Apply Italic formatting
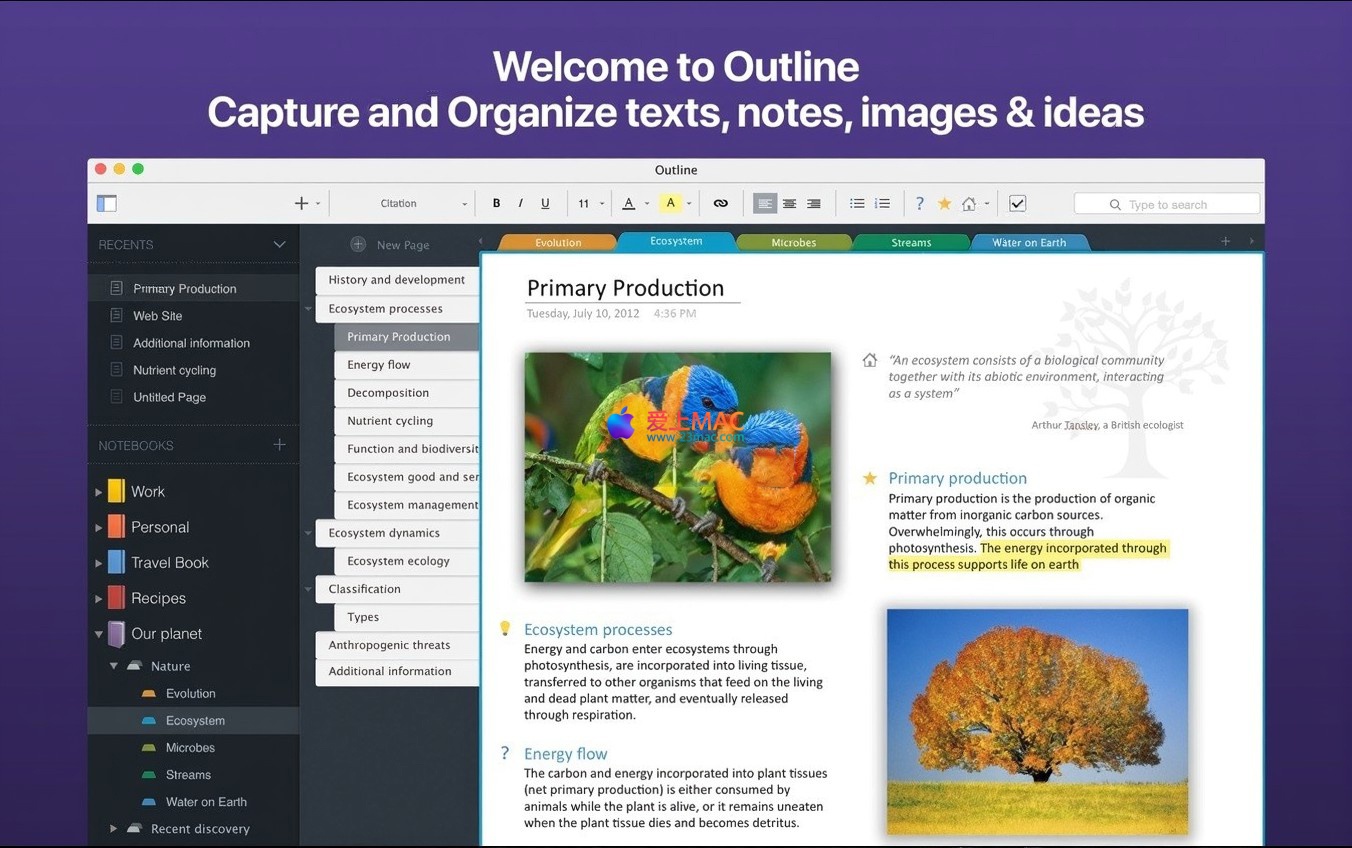Image resolution: width=1352 pixels, height=848 pixels. [520, 204]
